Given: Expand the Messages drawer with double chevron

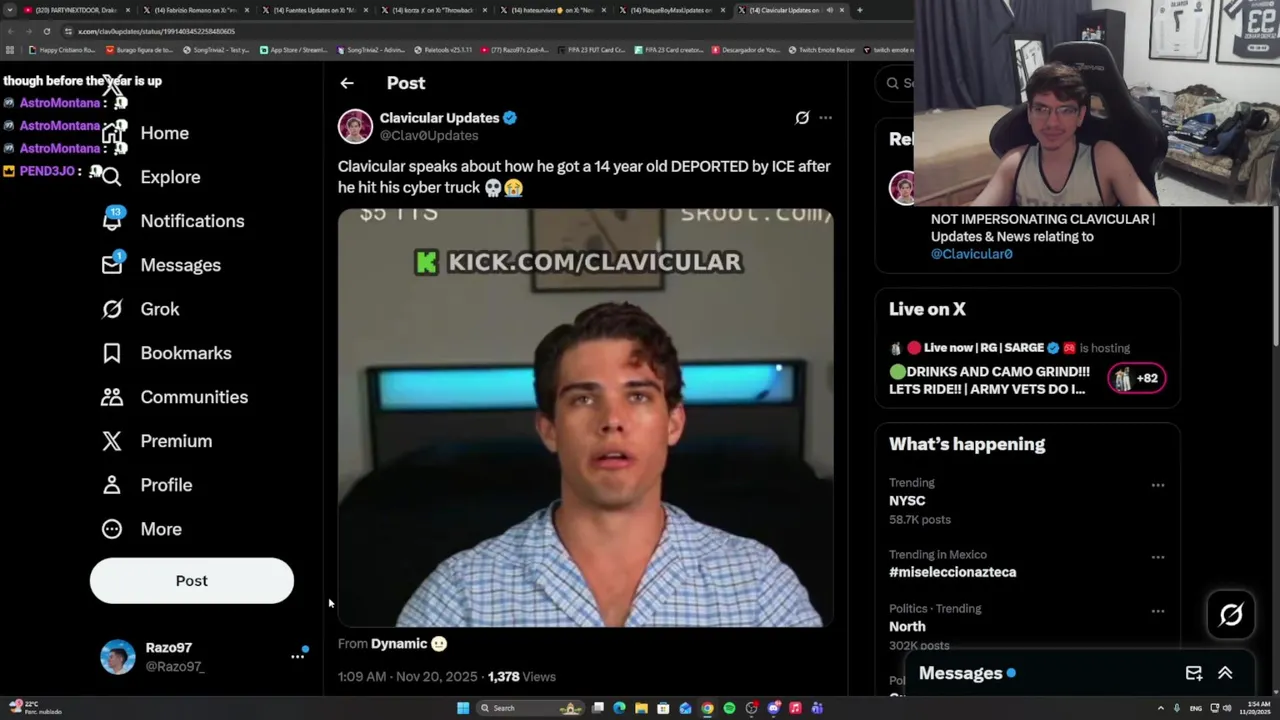Looking at the screenshot, I should tap(1225, 673).
